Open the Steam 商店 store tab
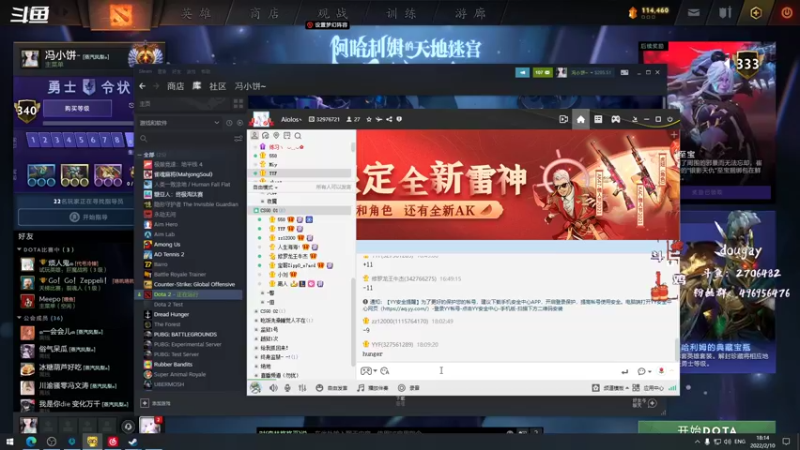The image size is (800, 450). pyautogui.click(x=175, y=86)
